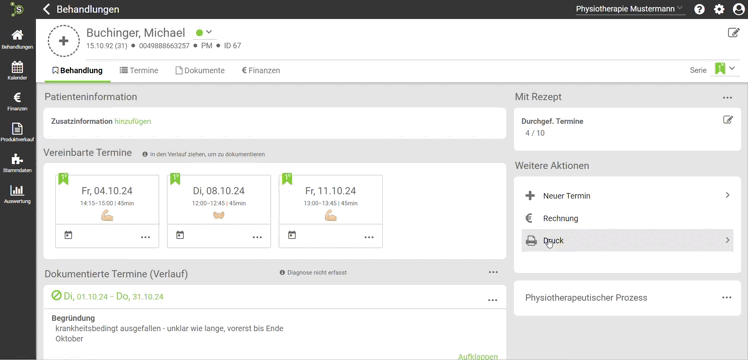This screenshot has height=360, width=748.
Task: Expand Neuer Termin chevron
Action: (727, 195)
